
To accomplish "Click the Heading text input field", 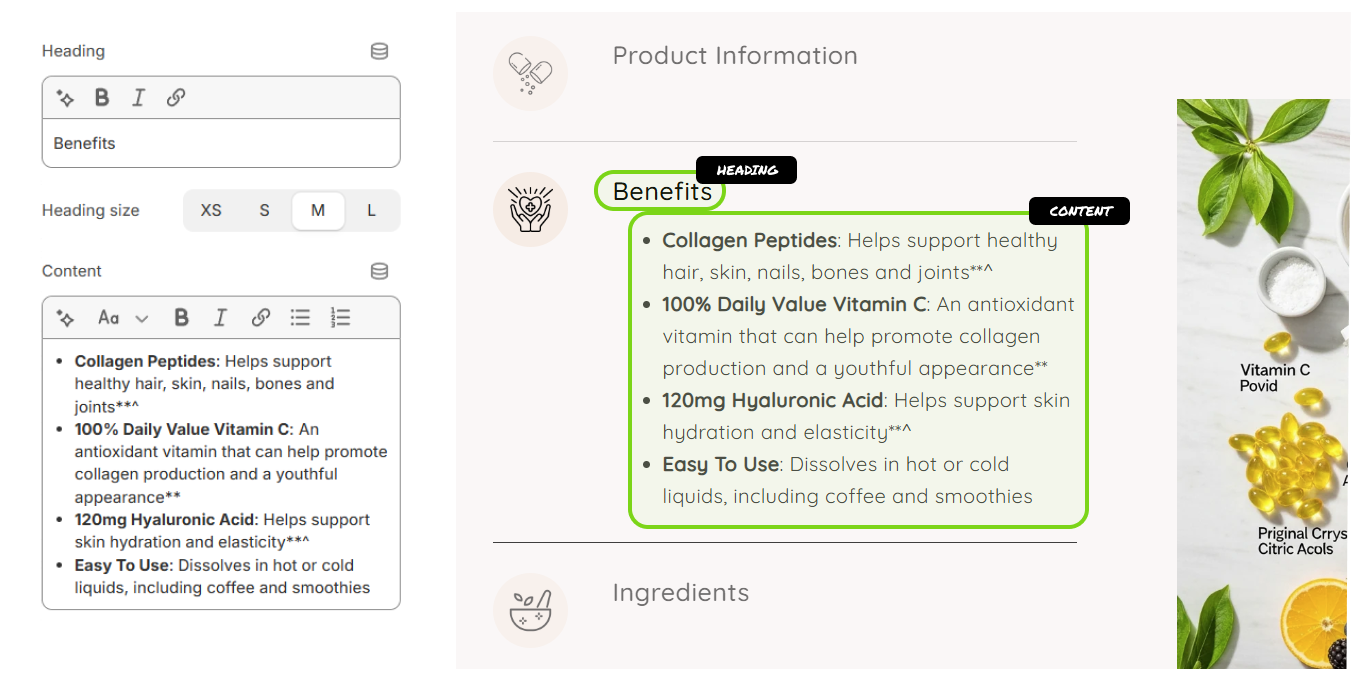I will pyautogui.click(x=221, y=143).
